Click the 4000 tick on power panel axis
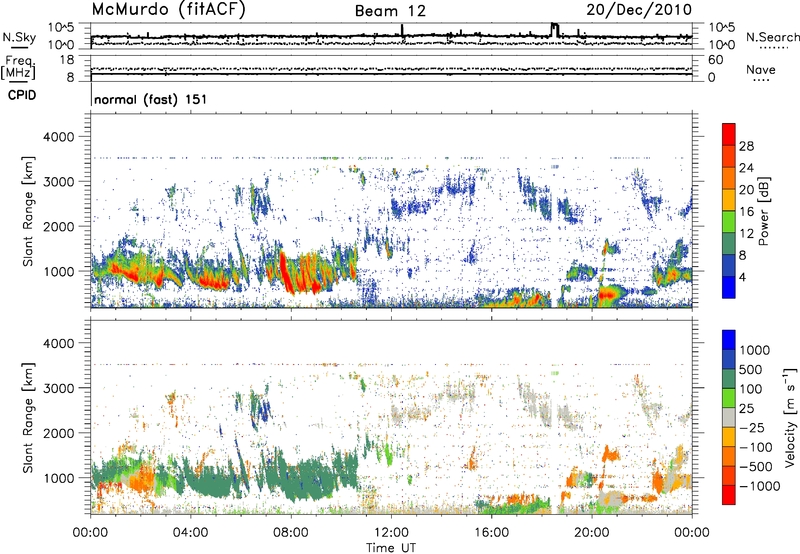800x554 pixels. [x=59, y=137]
